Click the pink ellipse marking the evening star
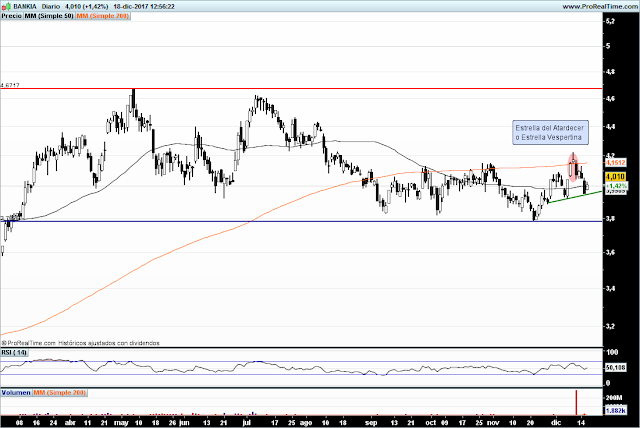 click(x=573, y=167)
